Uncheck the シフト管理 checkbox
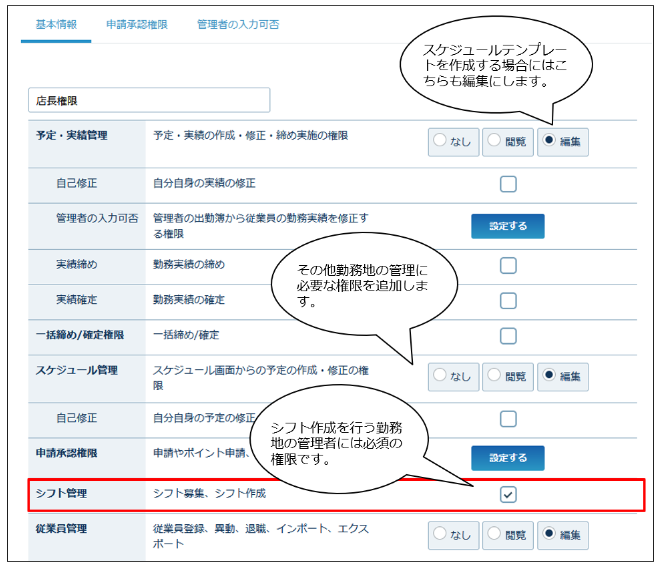The height and width of the screenshot is (567, 662). (508, 494)
